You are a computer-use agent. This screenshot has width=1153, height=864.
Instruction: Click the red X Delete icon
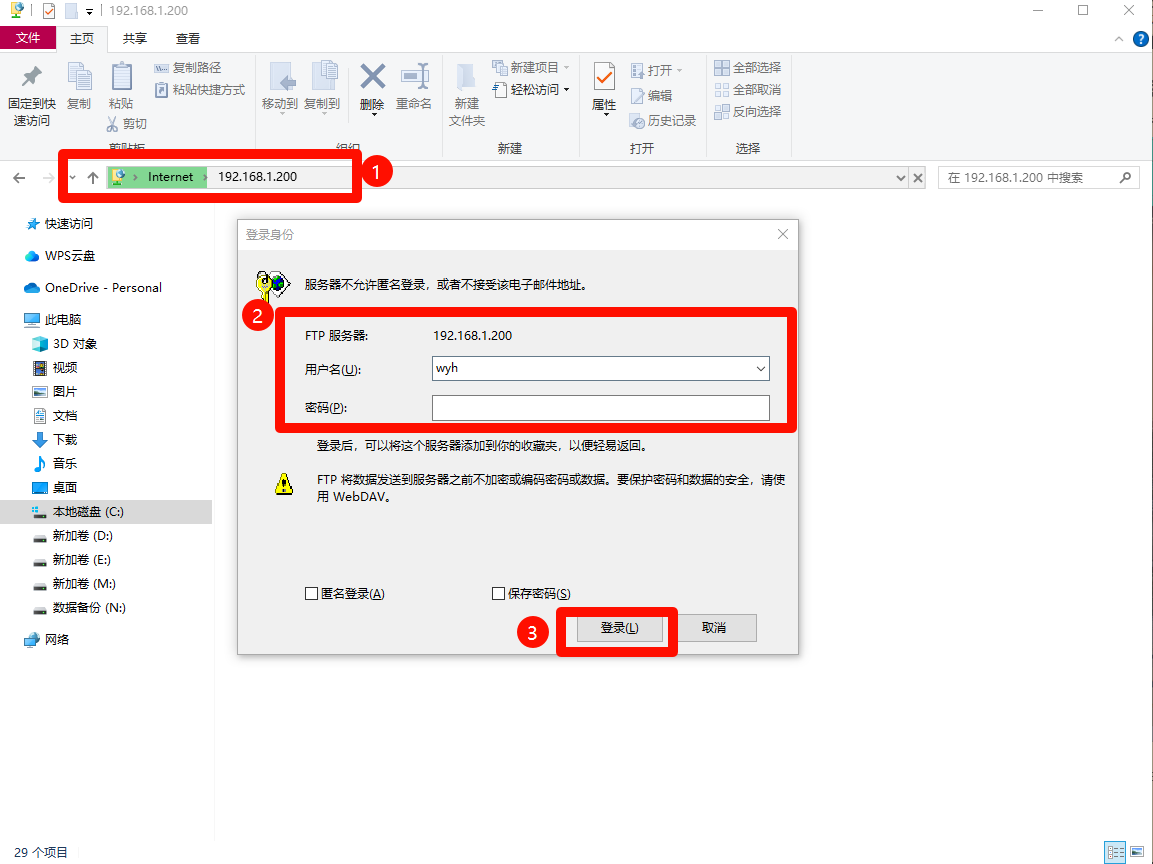coord(372,76)
